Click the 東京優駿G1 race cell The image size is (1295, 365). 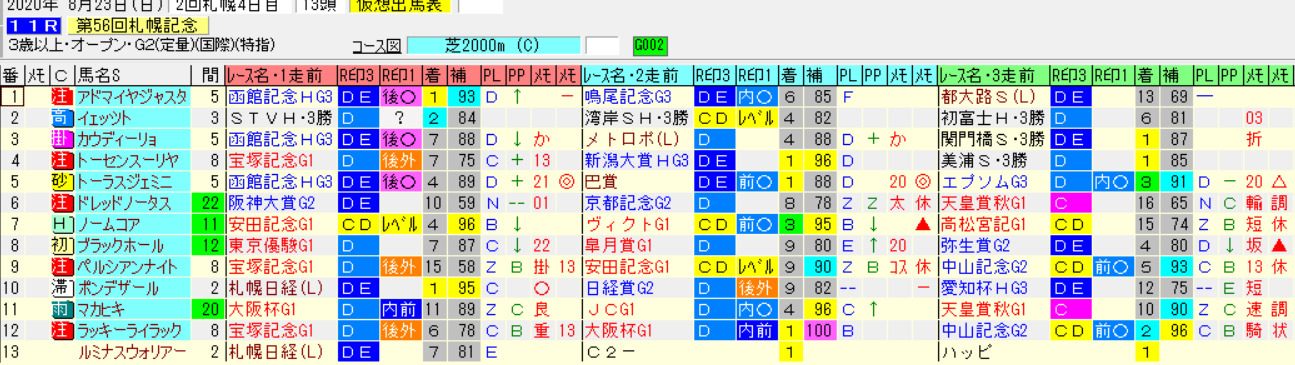pos(281,246)
